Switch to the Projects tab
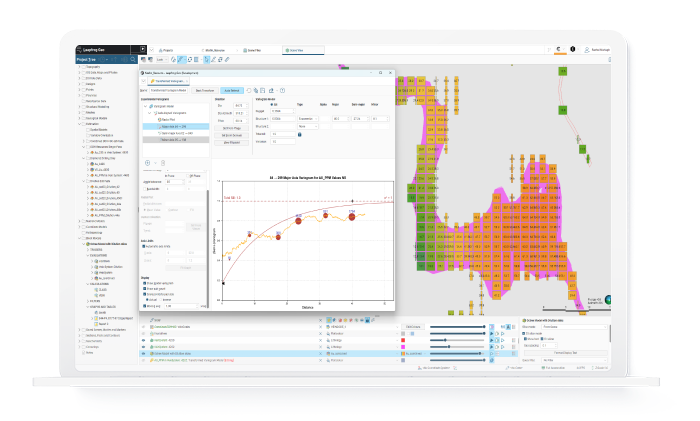The width and height of the screenshot is (700, 421). (166, 50)
